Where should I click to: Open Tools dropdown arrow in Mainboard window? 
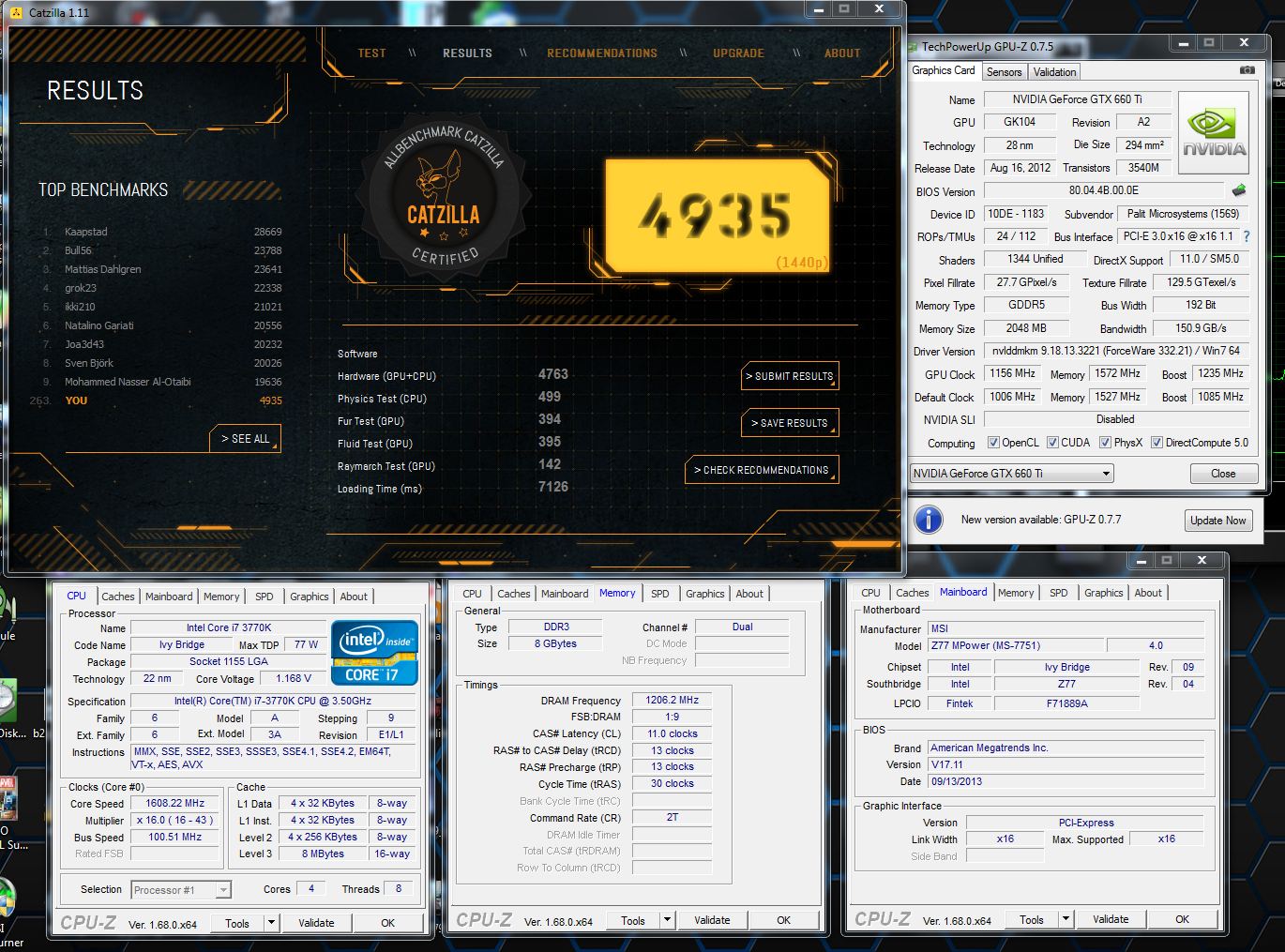(x=1066, y=919)
